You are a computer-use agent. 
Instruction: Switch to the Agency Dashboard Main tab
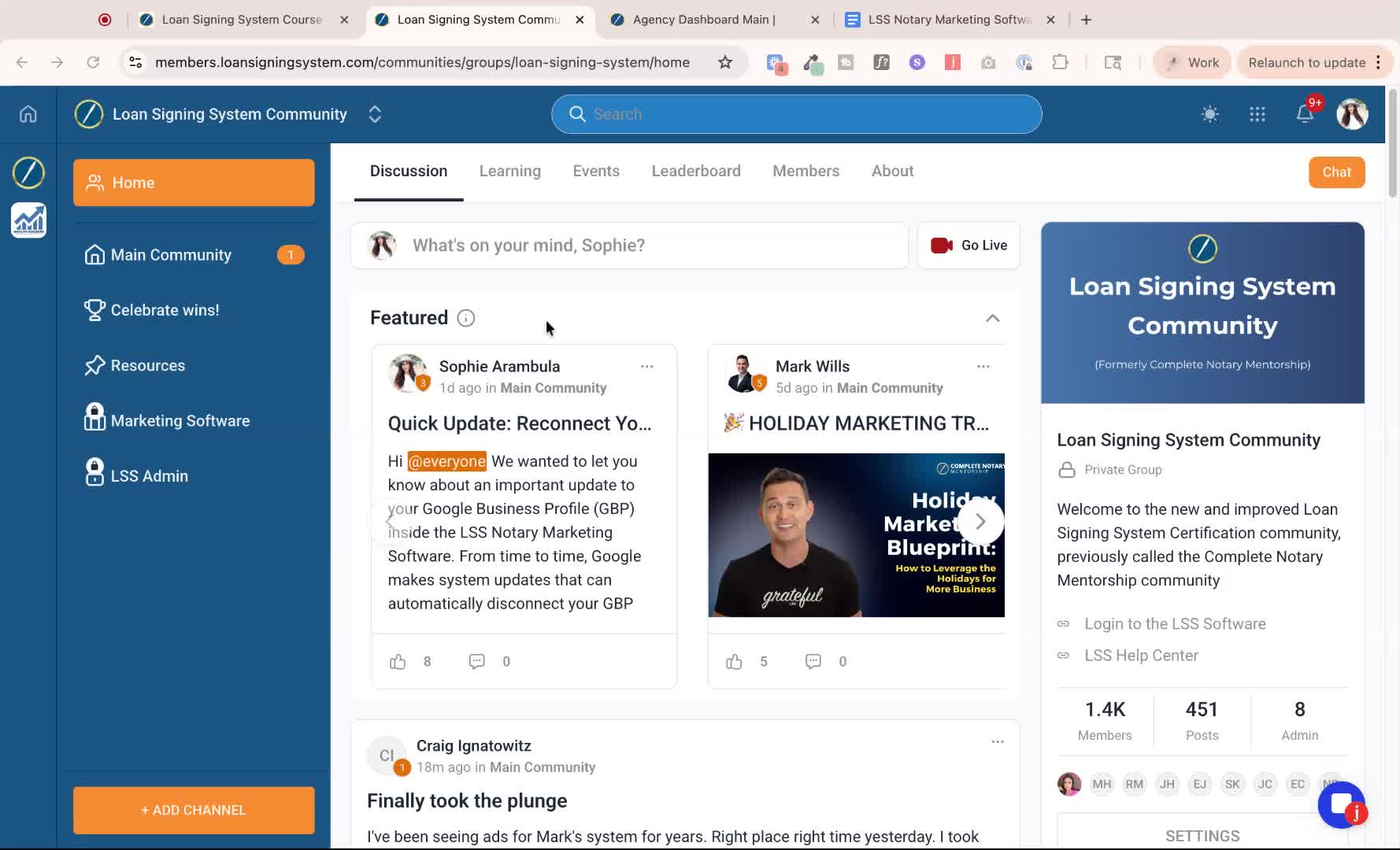point(714,20)
